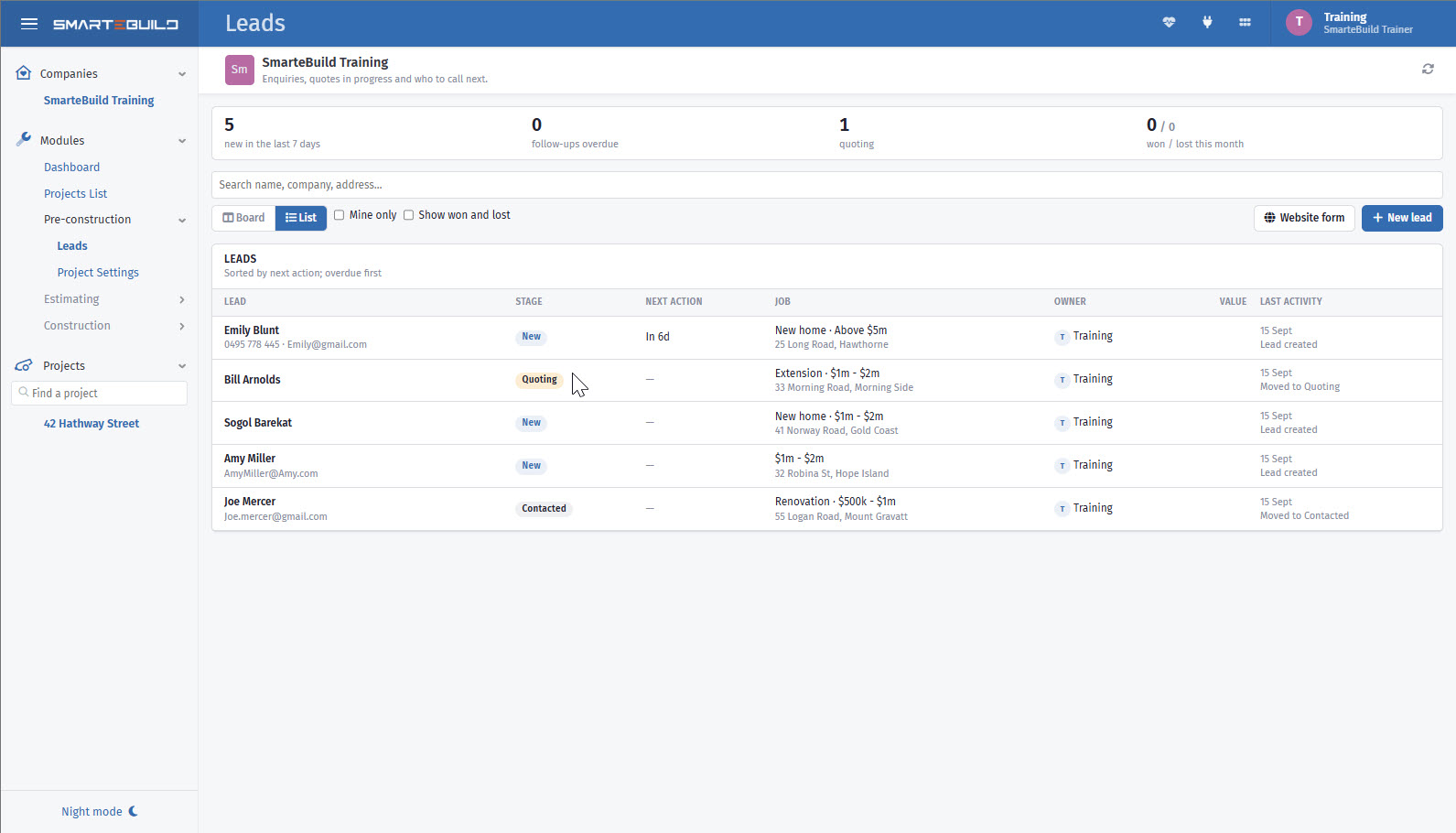Click the Training user avatar
1456x833 pixels.
pyautogui.click(x=1299, y=22)
